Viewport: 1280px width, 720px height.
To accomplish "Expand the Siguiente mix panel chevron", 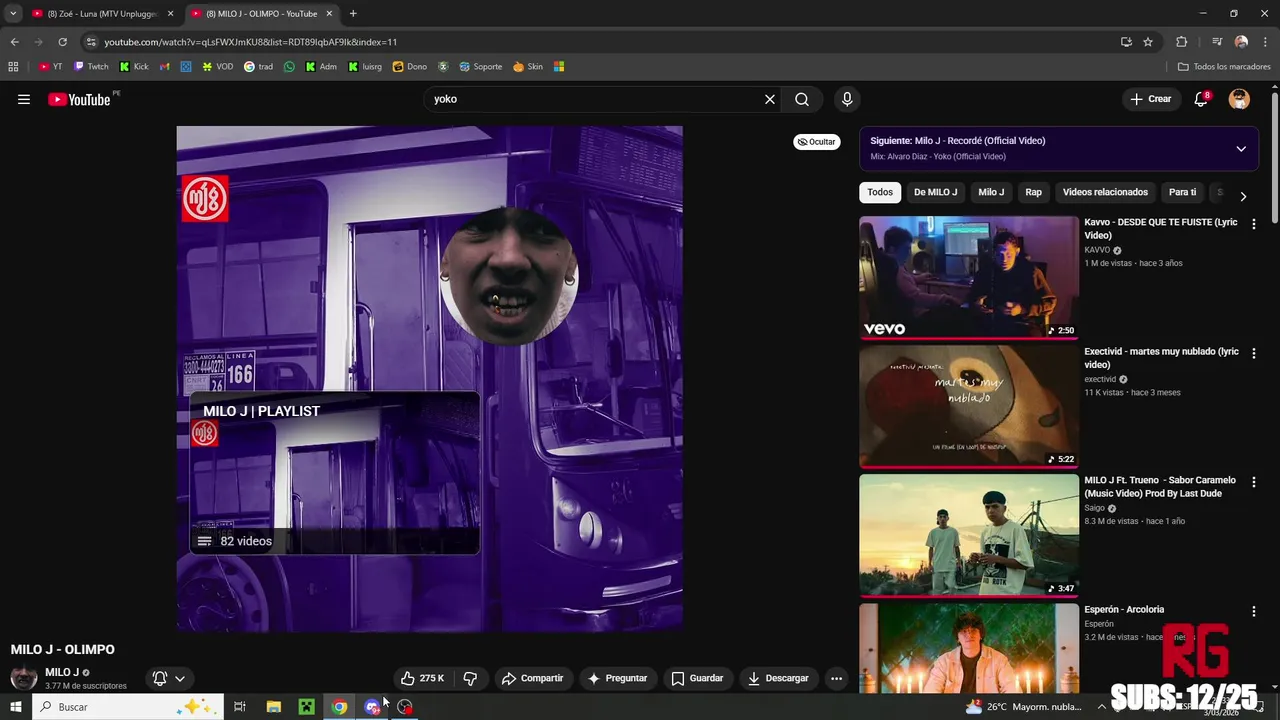I will (1241, 149).
